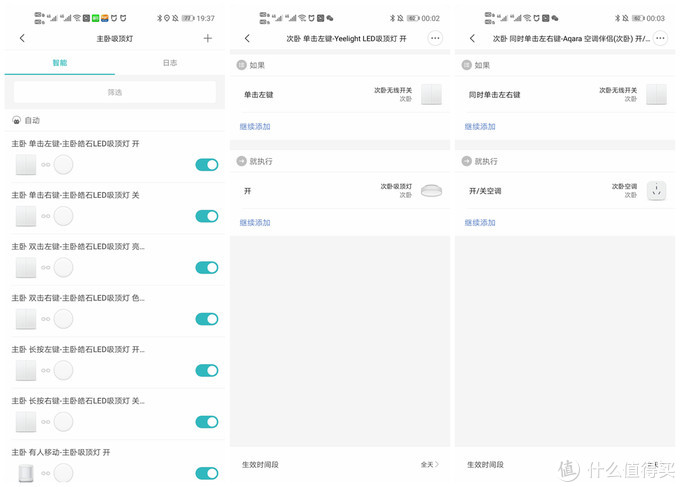Disable the 主卧 单击右键 吸顶灯 关 automation
Viewport: 680px width, 487px height.
pos(207,216)
